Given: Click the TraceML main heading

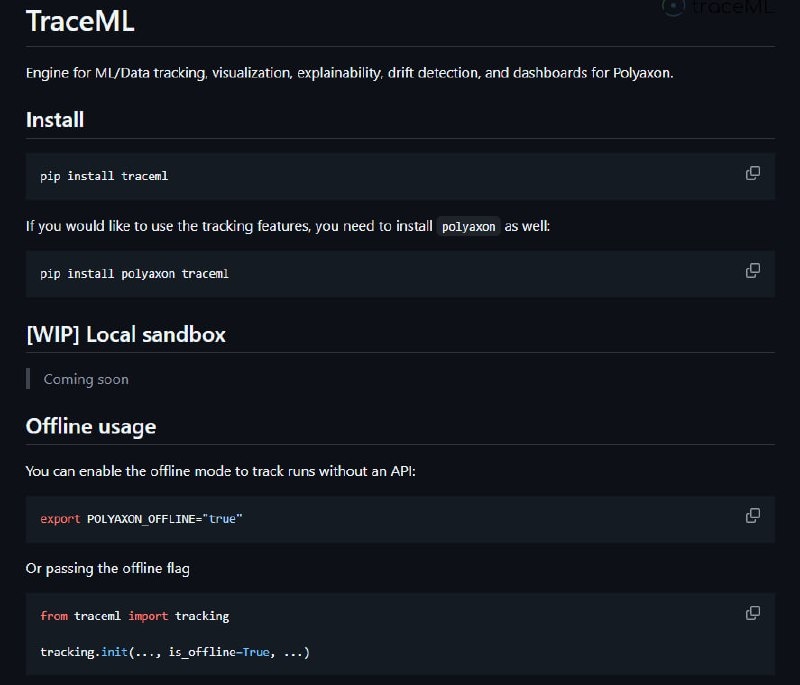Looking at the screenshot, I should [80, 21].
